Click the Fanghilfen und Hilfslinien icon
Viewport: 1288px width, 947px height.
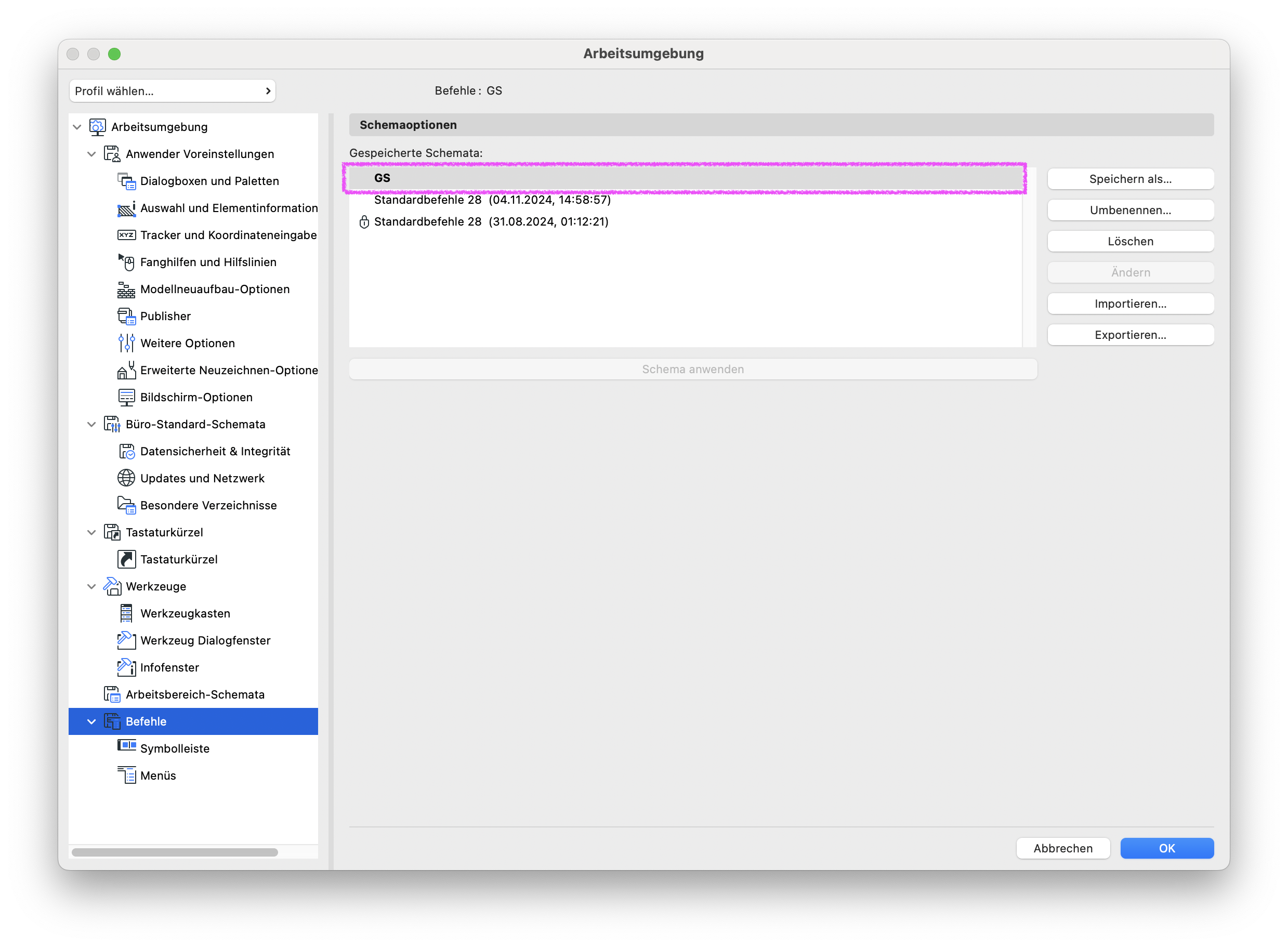tap(126, 262)
